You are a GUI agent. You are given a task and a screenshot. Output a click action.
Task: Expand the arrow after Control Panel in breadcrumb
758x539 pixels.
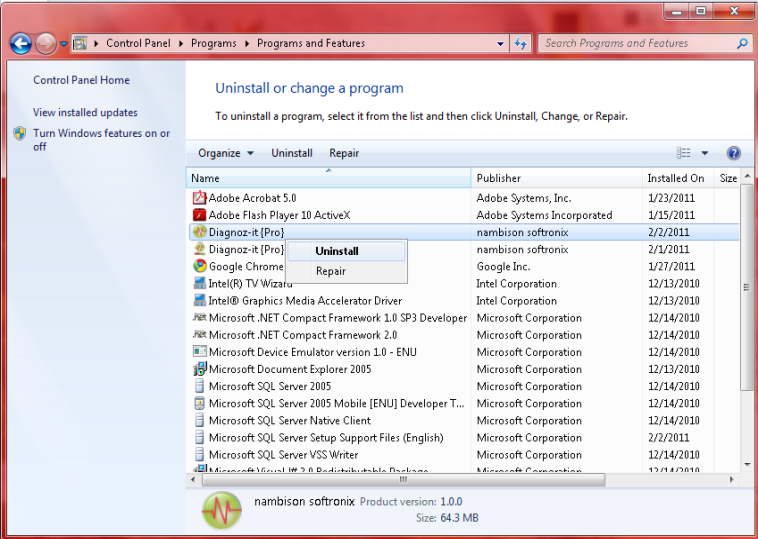[x=180, y=44]
